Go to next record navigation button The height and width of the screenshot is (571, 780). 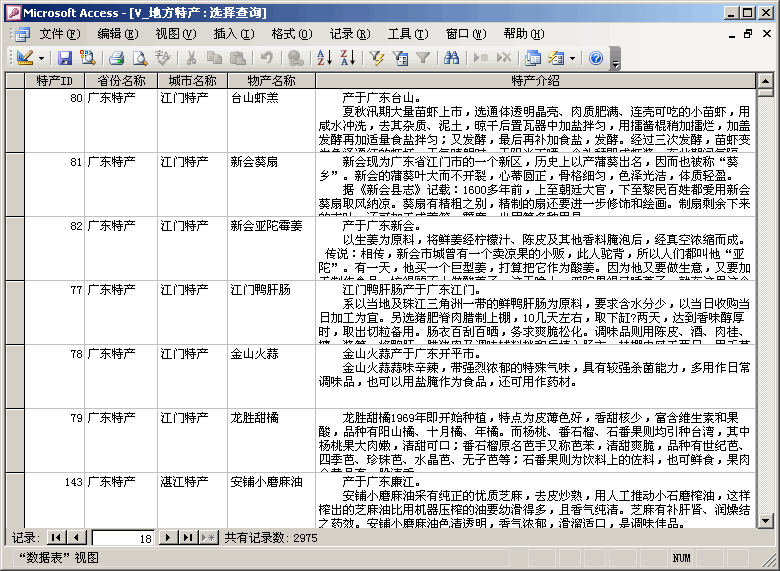(x=168, y=538)
